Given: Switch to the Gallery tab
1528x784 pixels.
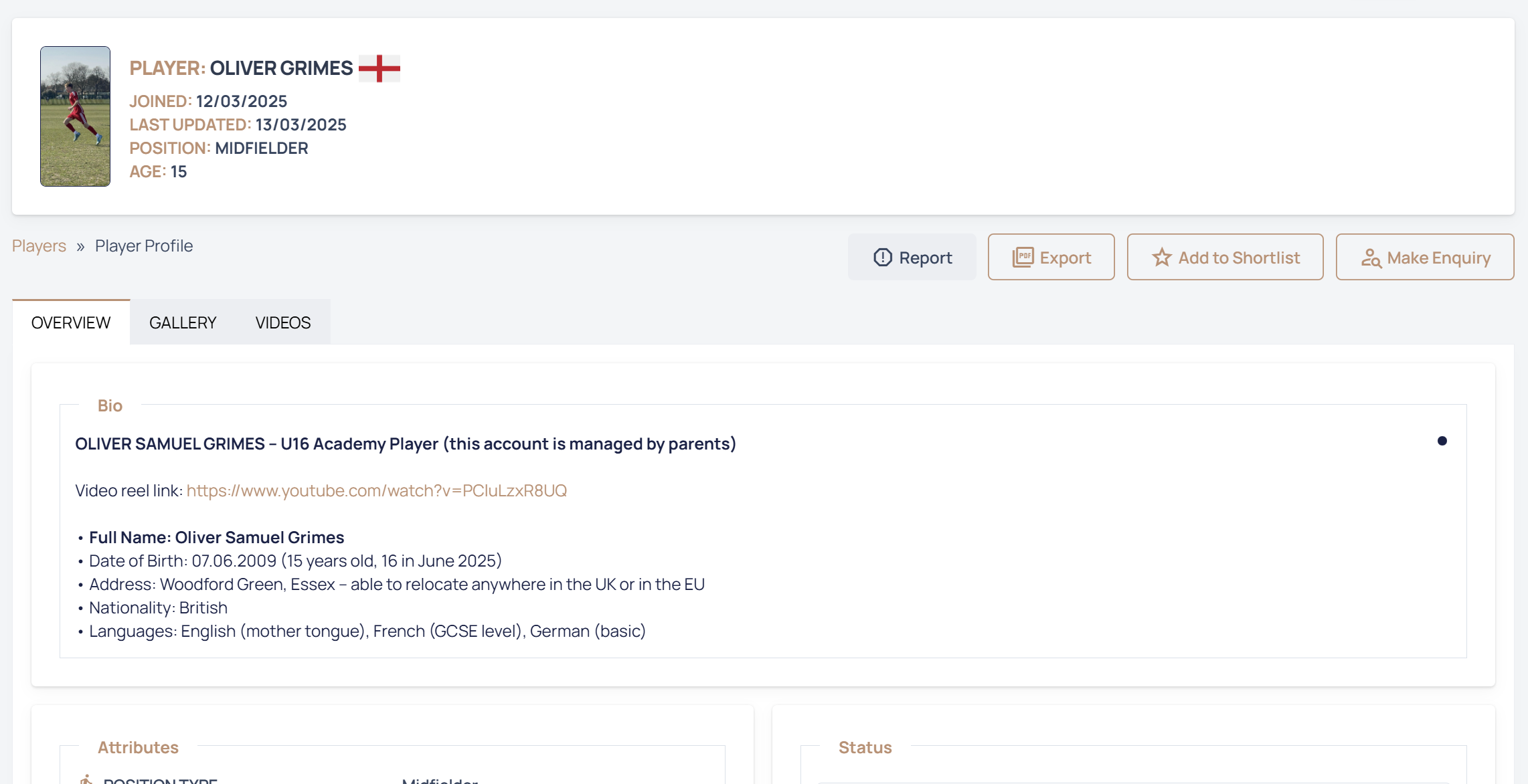Looking at the screenshot, I should [183, 322].
